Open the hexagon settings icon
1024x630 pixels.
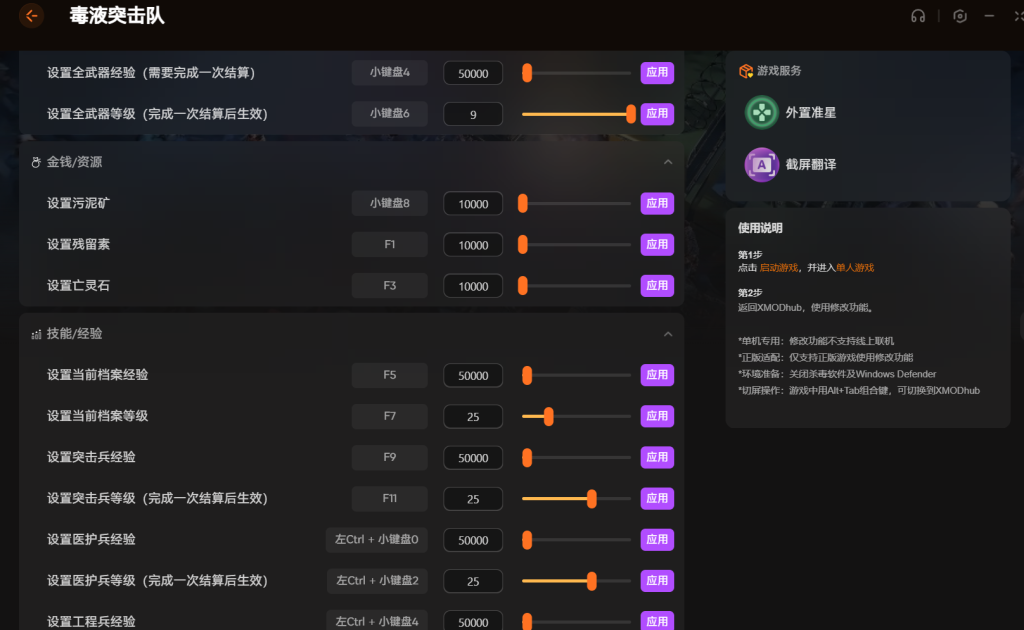tap(960, 16)
